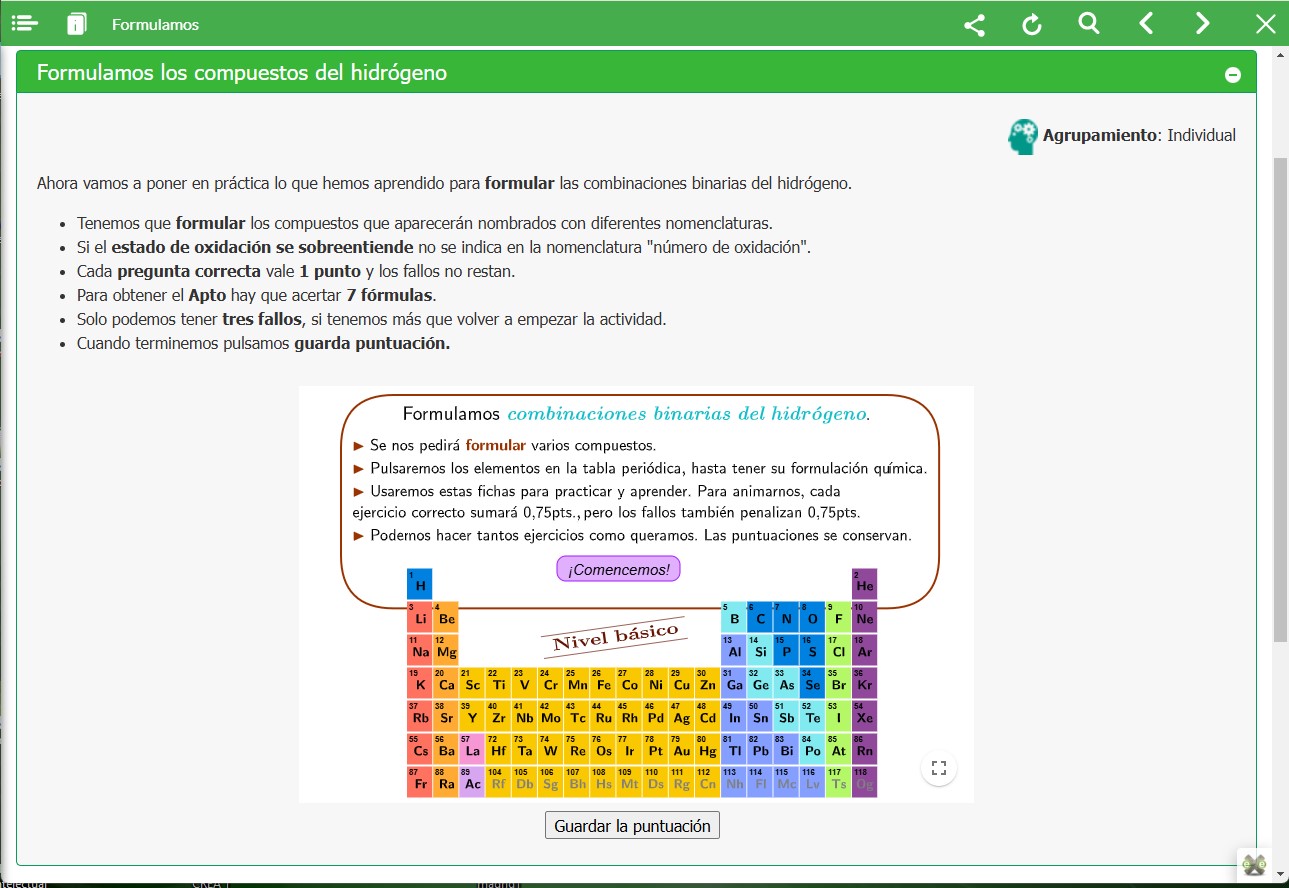Image resolution: width=1289 pixels, height=888 pixels.
Task: Click the Mg element tile
Action: pyautogui.click(x=446, y=650)
